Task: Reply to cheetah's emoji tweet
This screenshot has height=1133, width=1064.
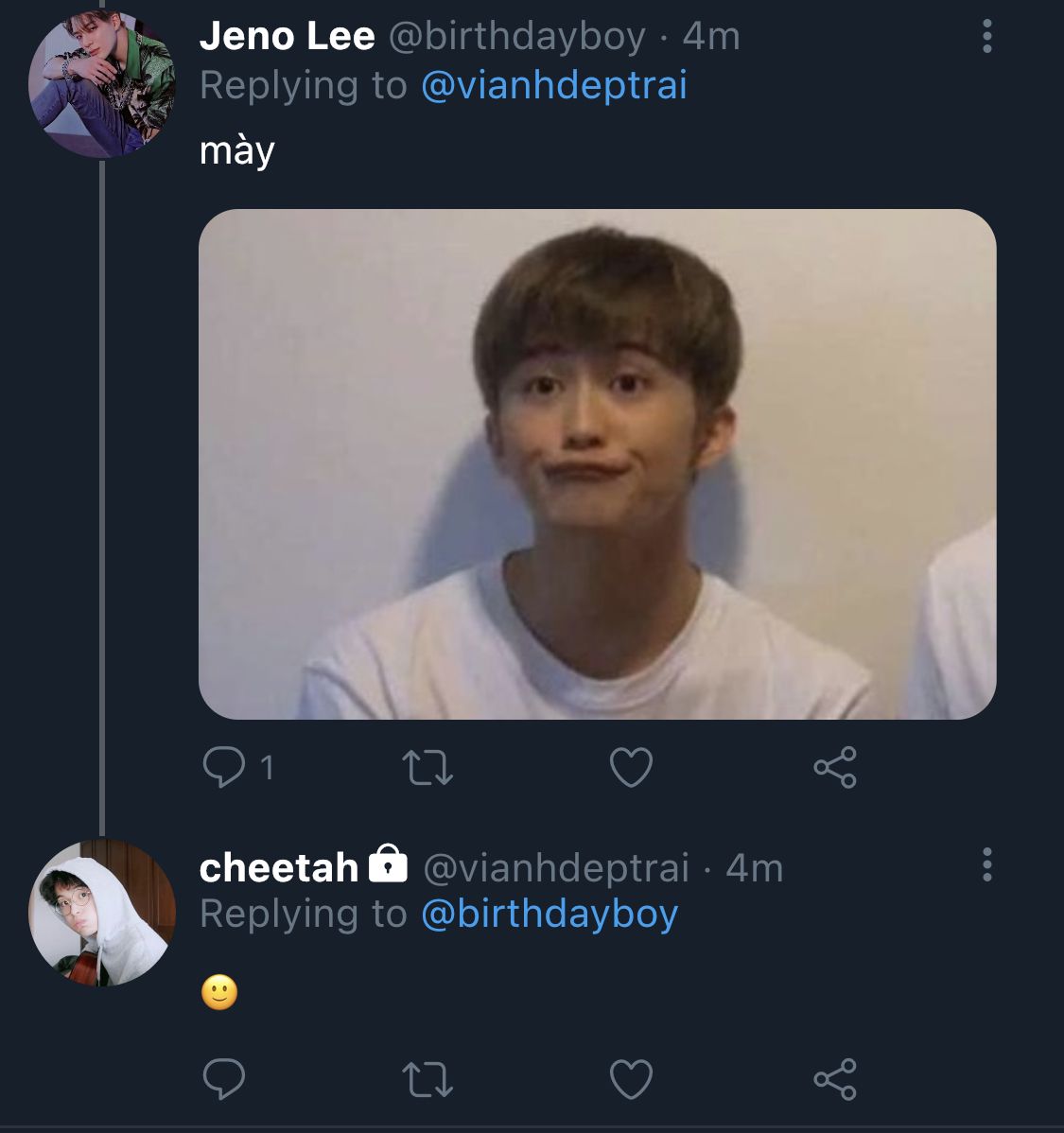Action: [x=224, y=1078]
